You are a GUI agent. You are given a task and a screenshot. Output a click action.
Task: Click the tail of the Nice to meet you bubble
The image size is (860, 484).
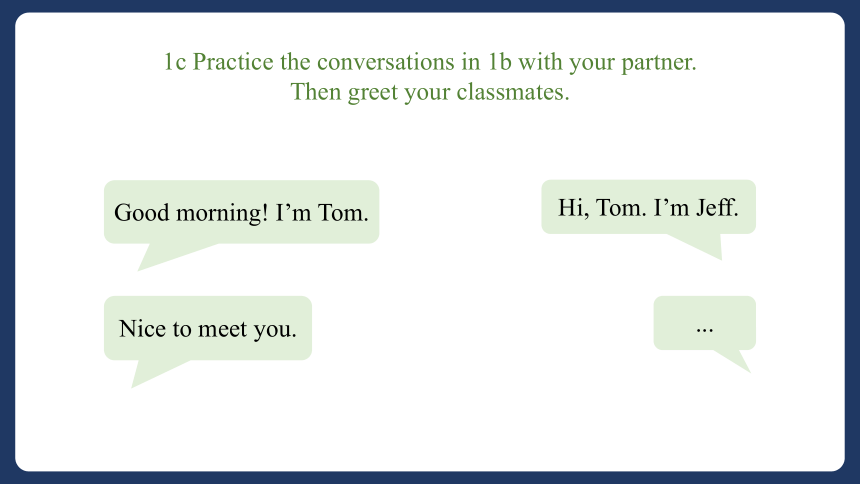coord(152,372)
